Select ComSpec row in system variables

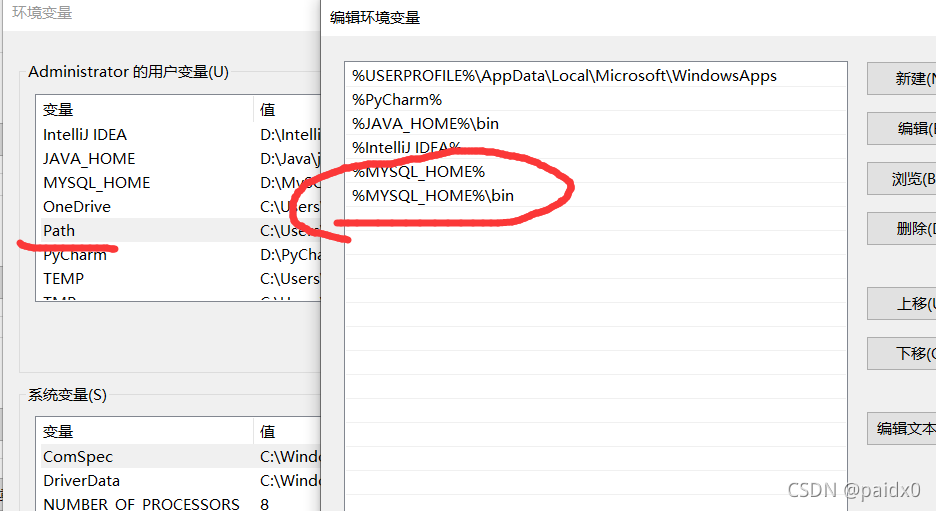click(x=179, y=457)
